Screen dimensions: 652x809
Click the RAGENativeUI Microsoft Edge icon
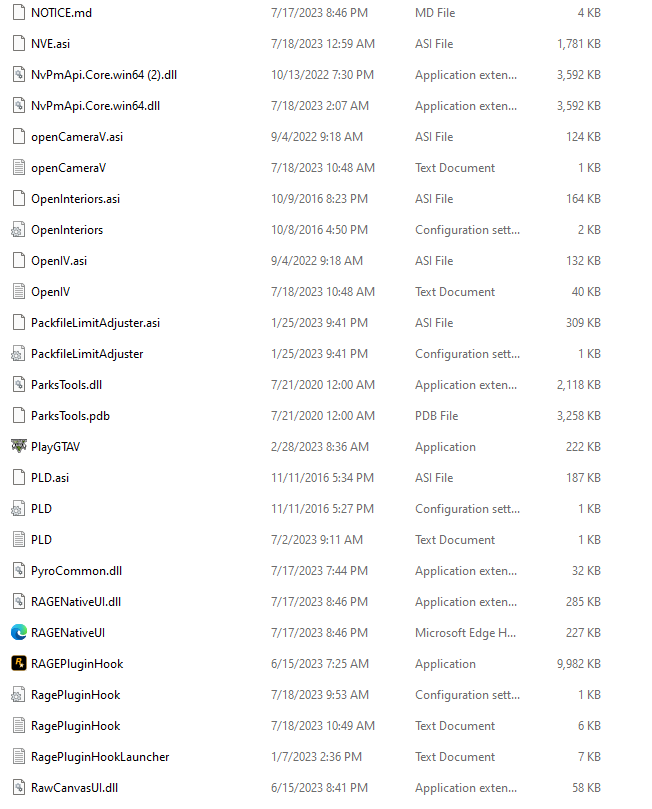click(x=19, y=632)
